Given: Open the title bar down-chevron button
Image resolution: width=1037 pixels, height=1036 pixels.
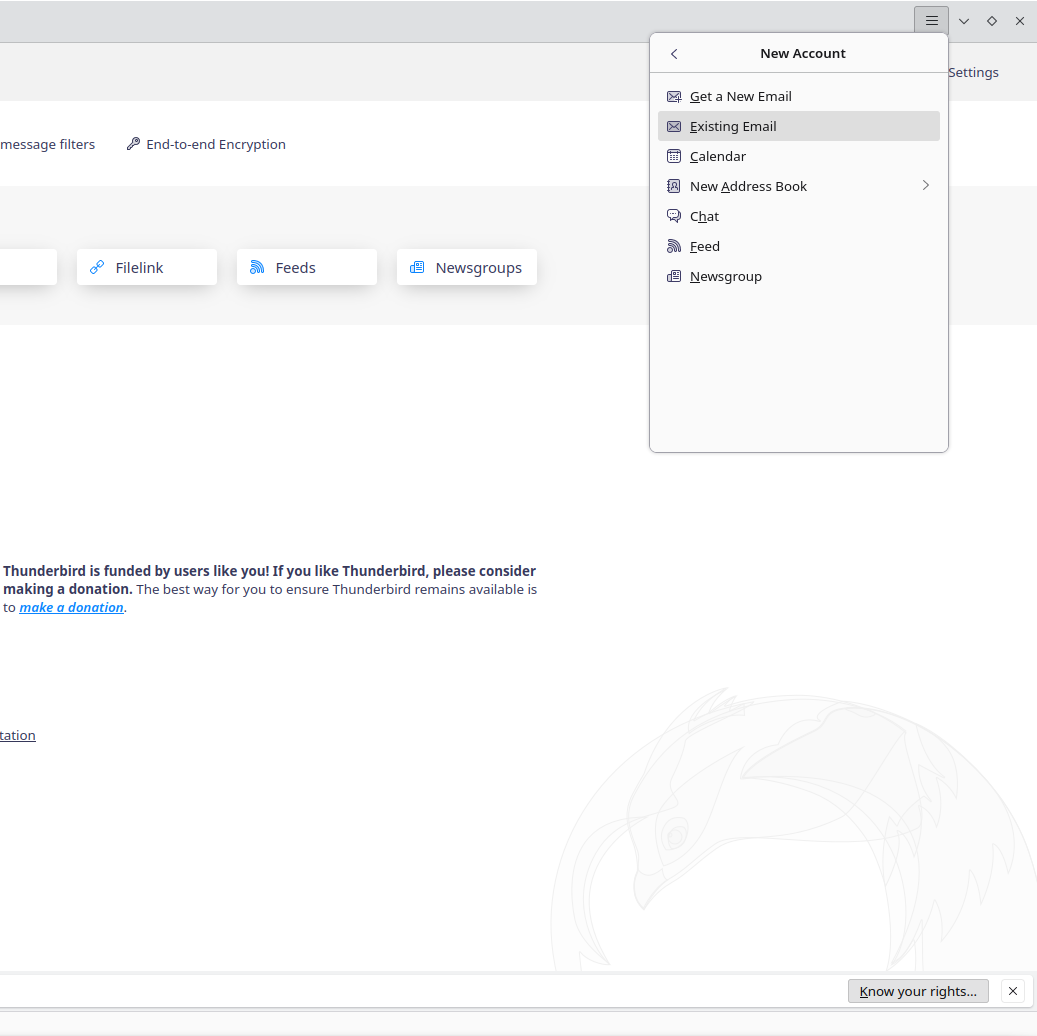Looking at the screenshot, I should click(x=964, y=21).
